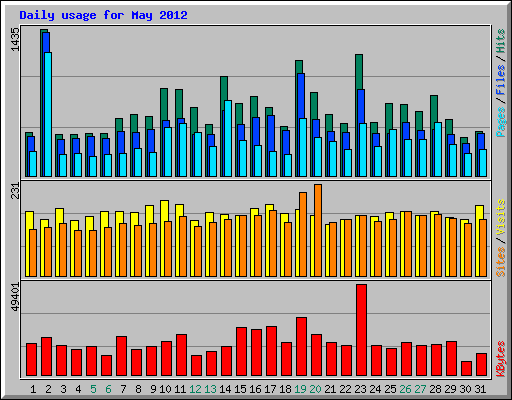Click day 21 on the x-axis

[x=330, y=389]
